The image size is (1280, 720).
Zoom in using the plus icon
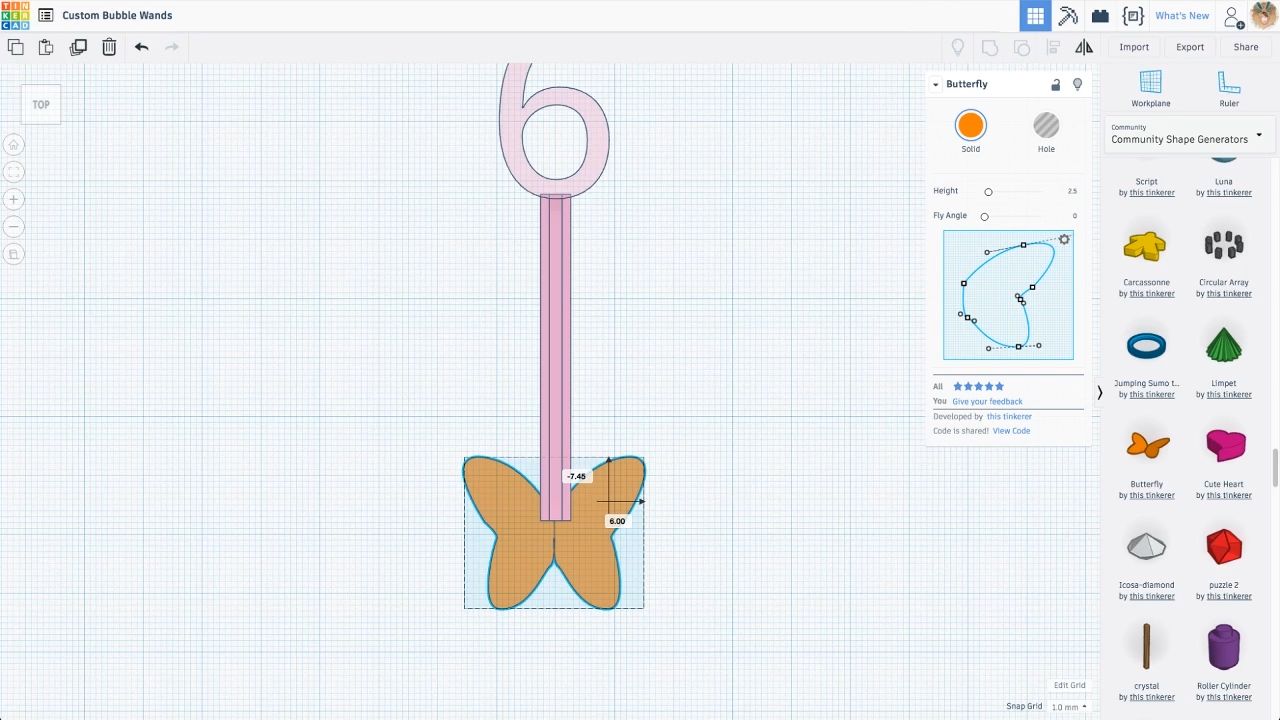(x=13, y=199)
